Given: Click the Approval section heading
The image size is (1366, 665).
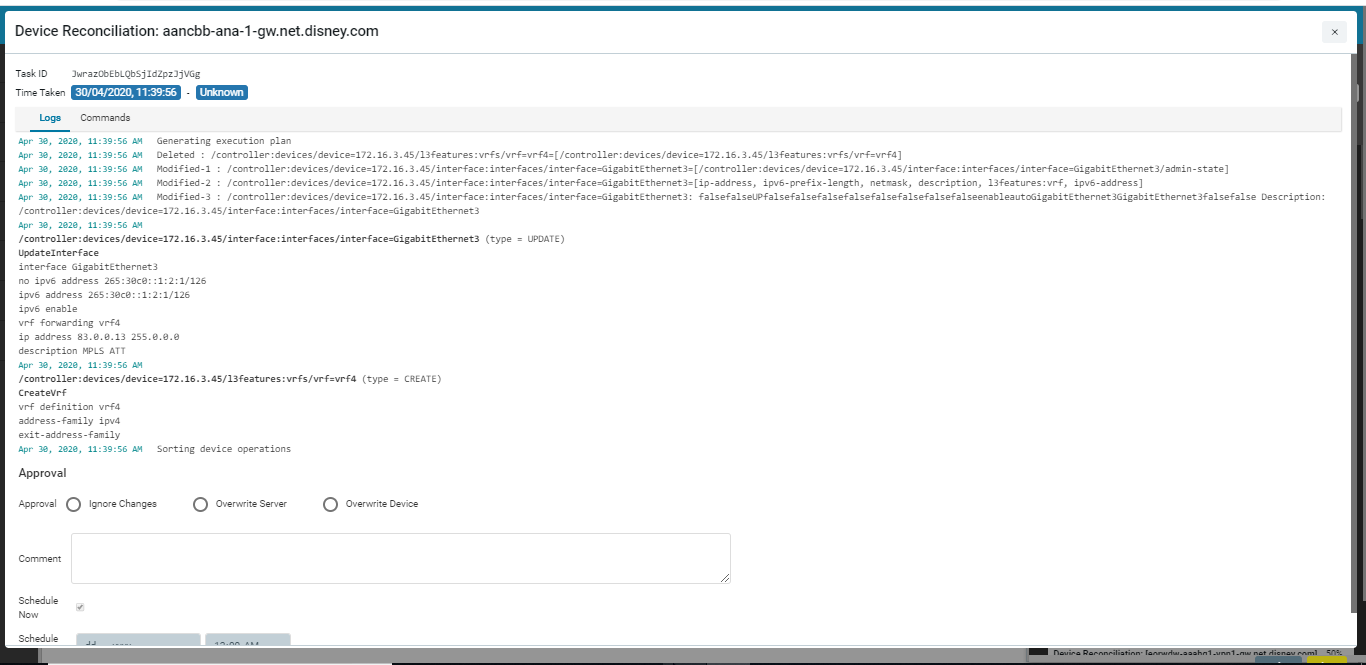Looking at the screenshot, I should pos(43,473).
